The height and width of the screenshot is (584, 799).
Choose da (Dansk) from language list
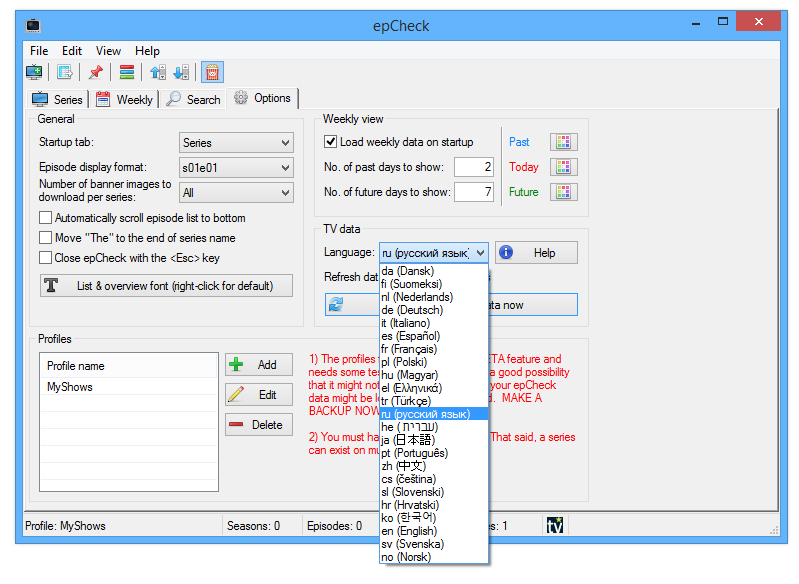pos(434,271)
